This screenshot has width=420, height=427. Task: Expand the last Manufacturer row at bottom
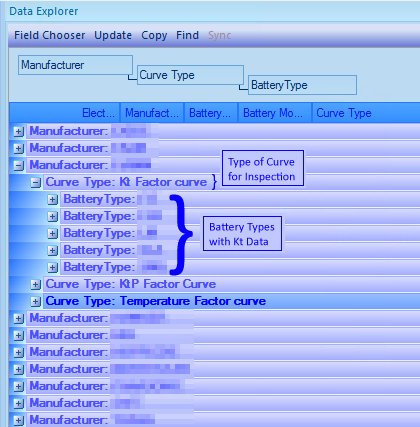pos(19,421)
